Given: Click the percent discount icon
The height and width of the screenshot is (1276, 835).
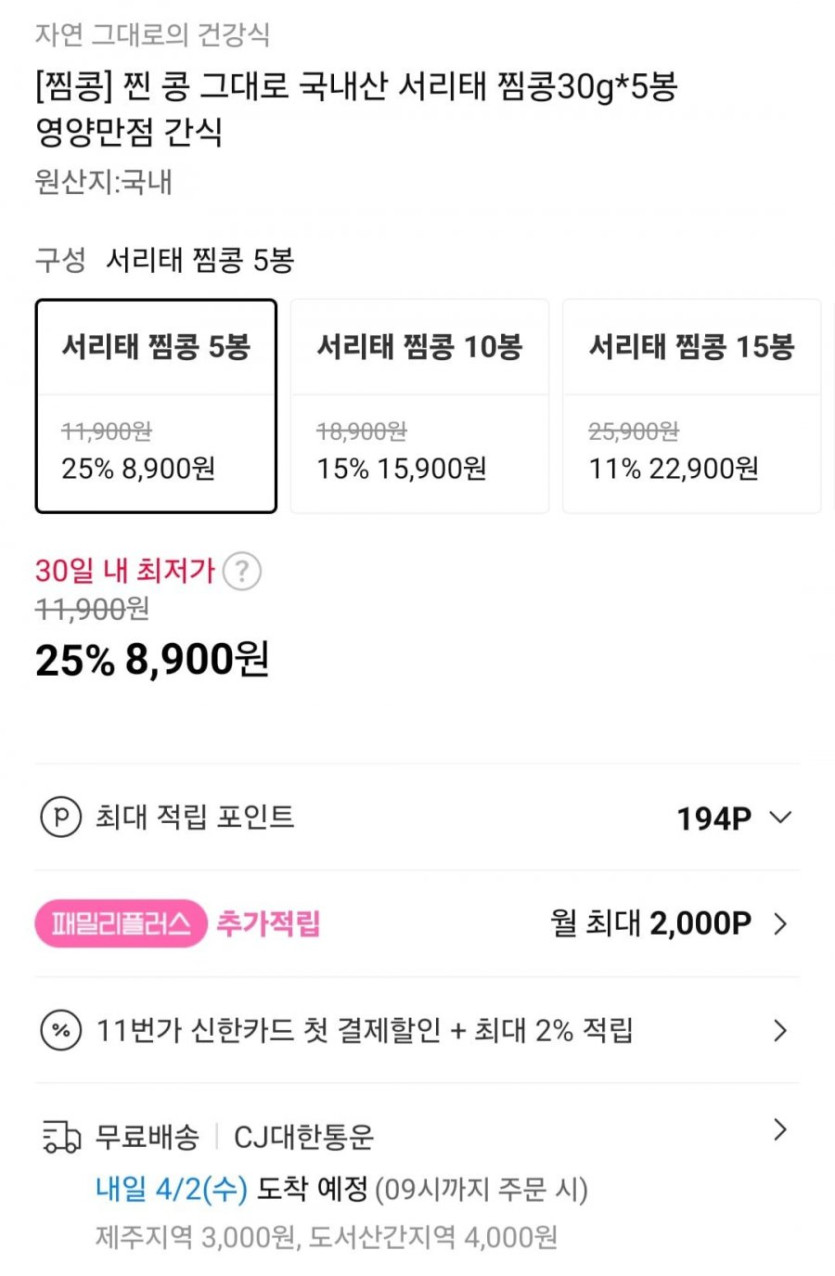Looking at the screenshot, I should pos(59,1030).
